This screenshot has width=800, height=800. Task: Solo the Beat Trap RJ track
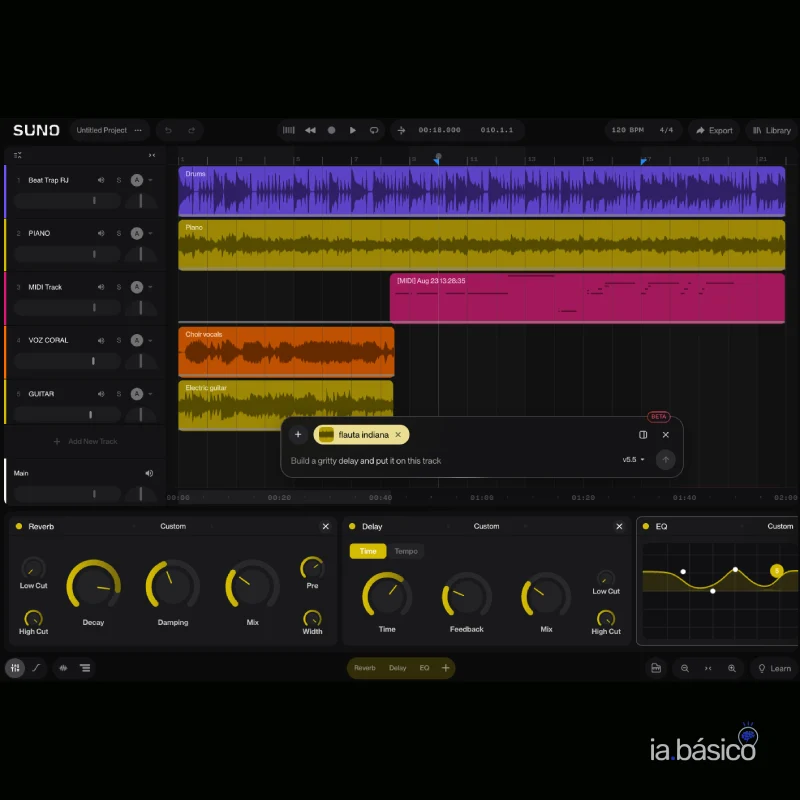[x=119, y=180]
